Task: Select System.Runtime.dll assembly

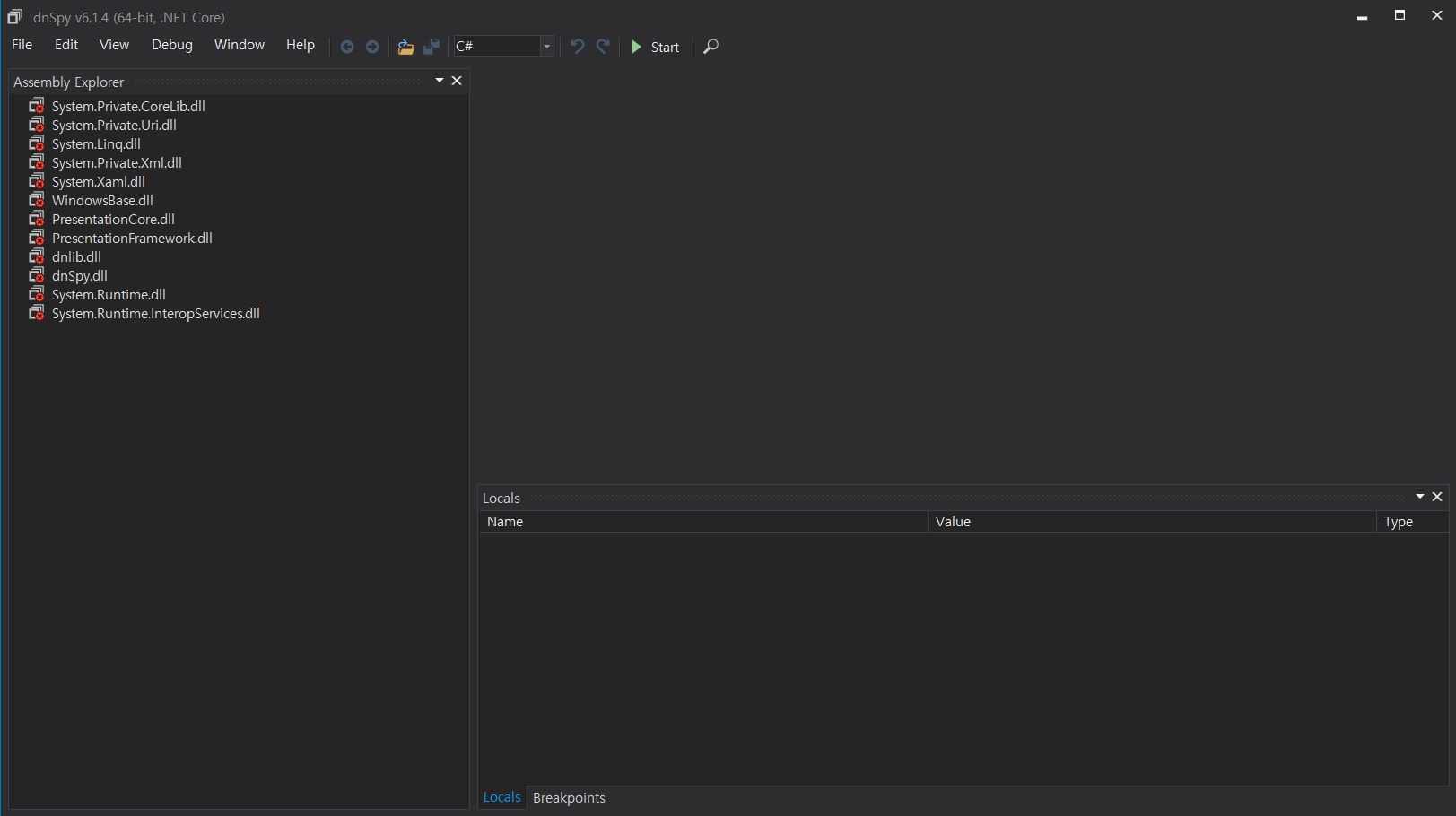Action: (109, 294)
